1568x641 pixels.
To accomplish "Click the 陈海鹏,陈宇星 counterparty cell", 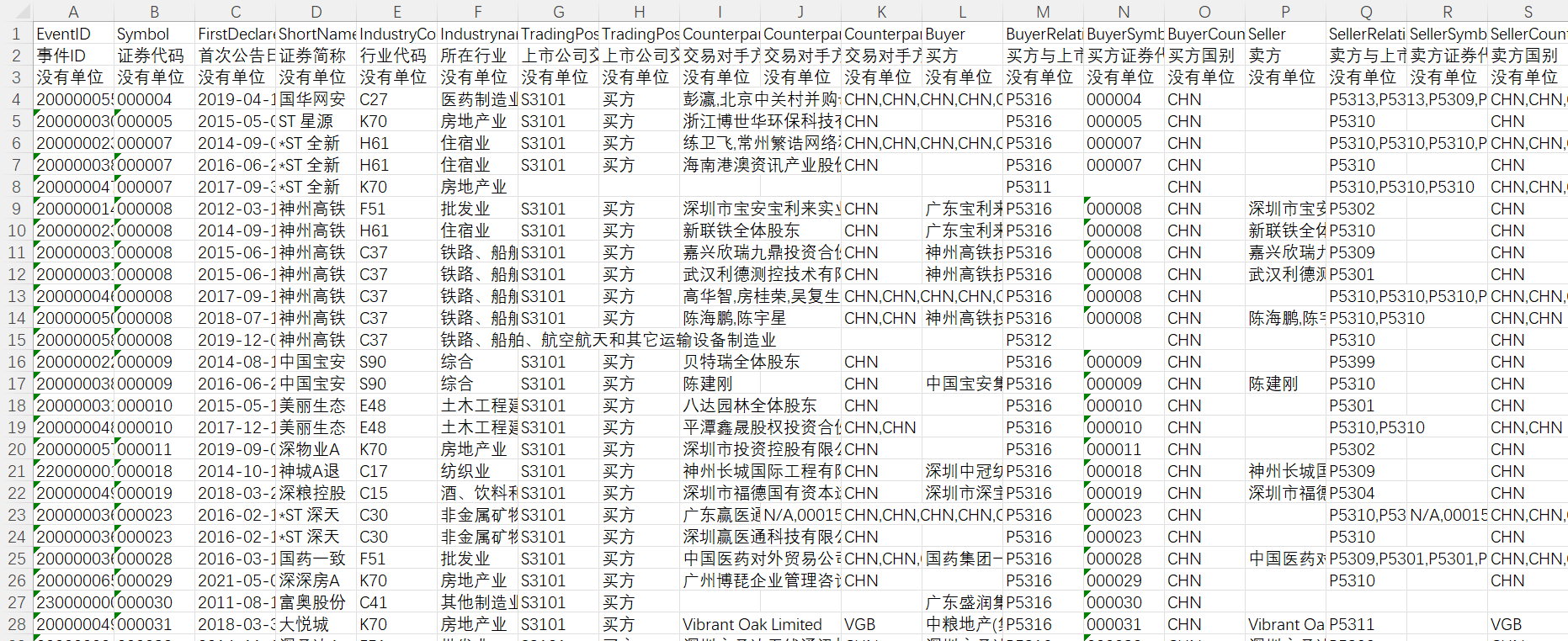I will (760, 318).
